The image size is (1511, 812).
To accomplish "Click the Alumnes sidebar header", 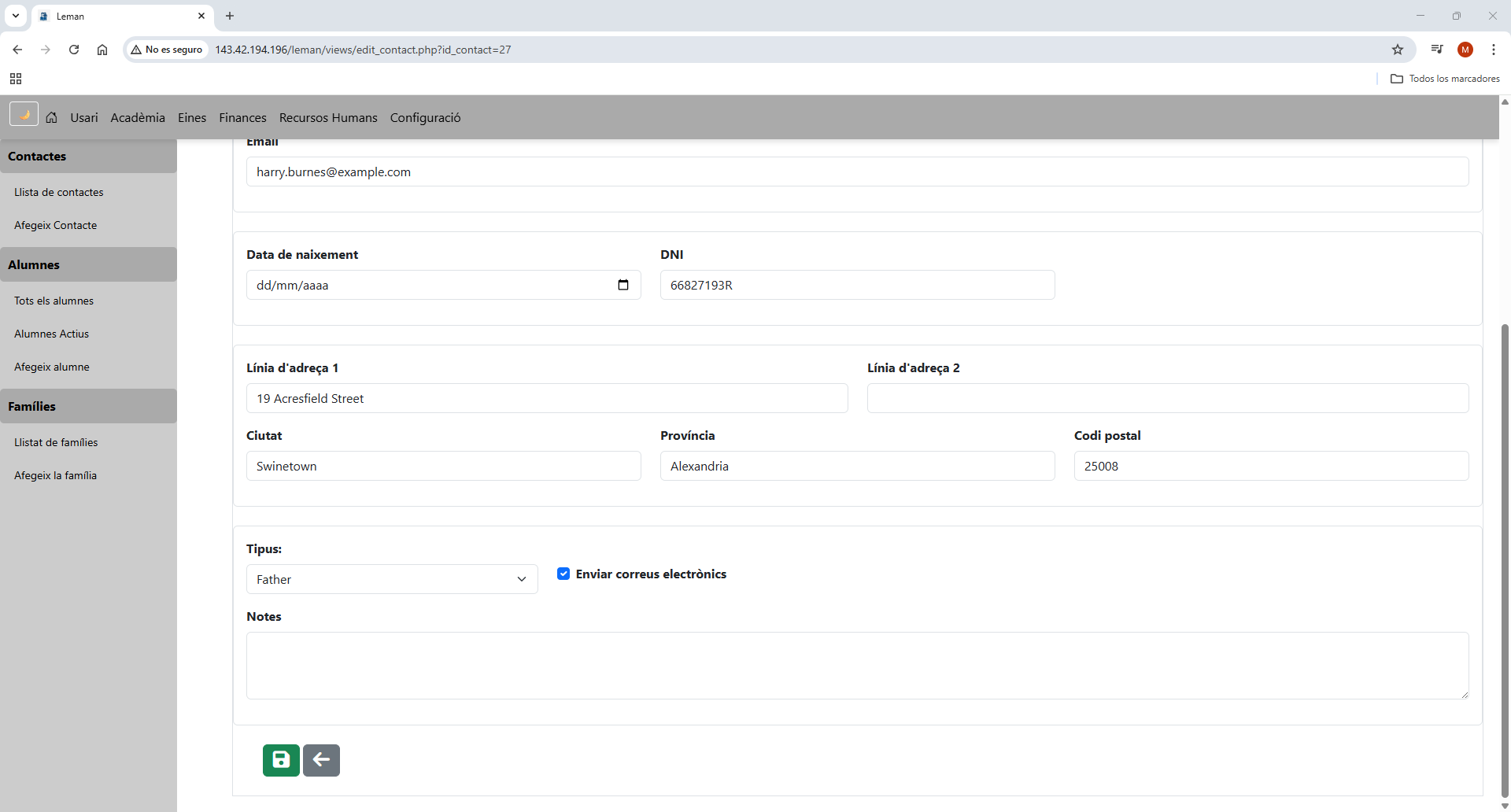I will pyautogui.click(x=88, y=264).
